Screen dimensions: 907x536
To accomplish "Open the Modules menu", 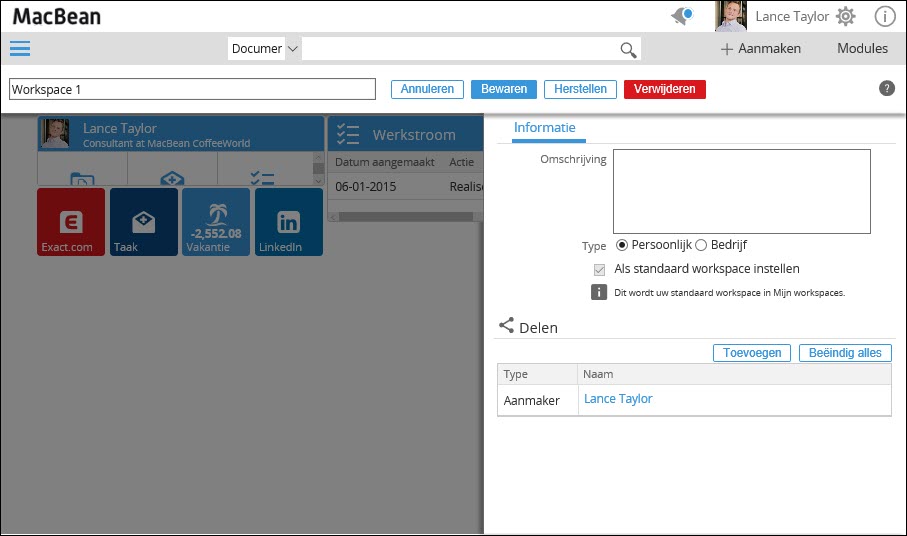I will tap(862, 49).
